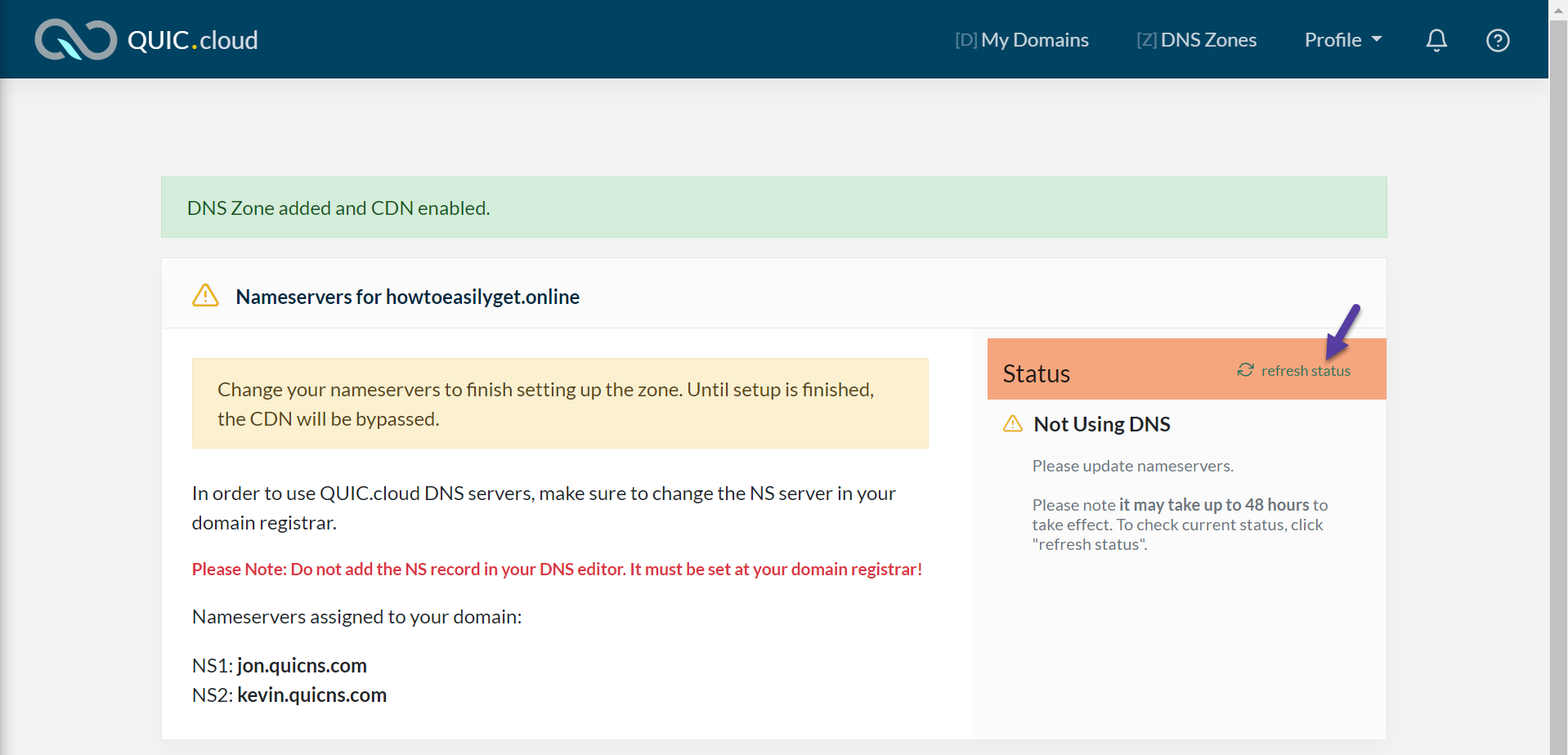Click warning triangle beside Nameservers heading
The width and height of the screenshot is (1568, 755).
pos(205,296)
